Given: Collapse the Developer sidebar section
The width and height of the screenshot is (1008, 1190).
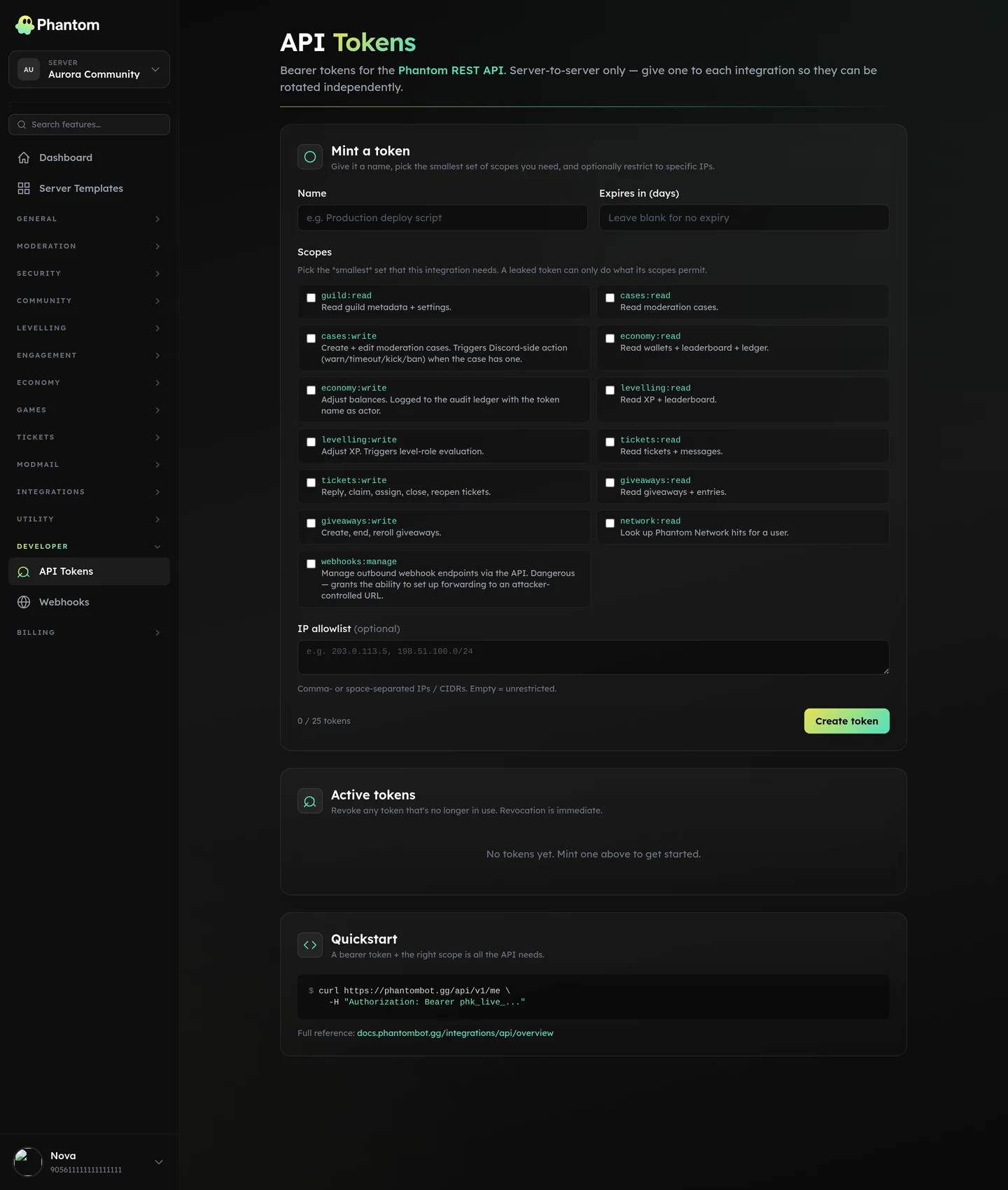Looking at the screenshot, I should [89, 547].
